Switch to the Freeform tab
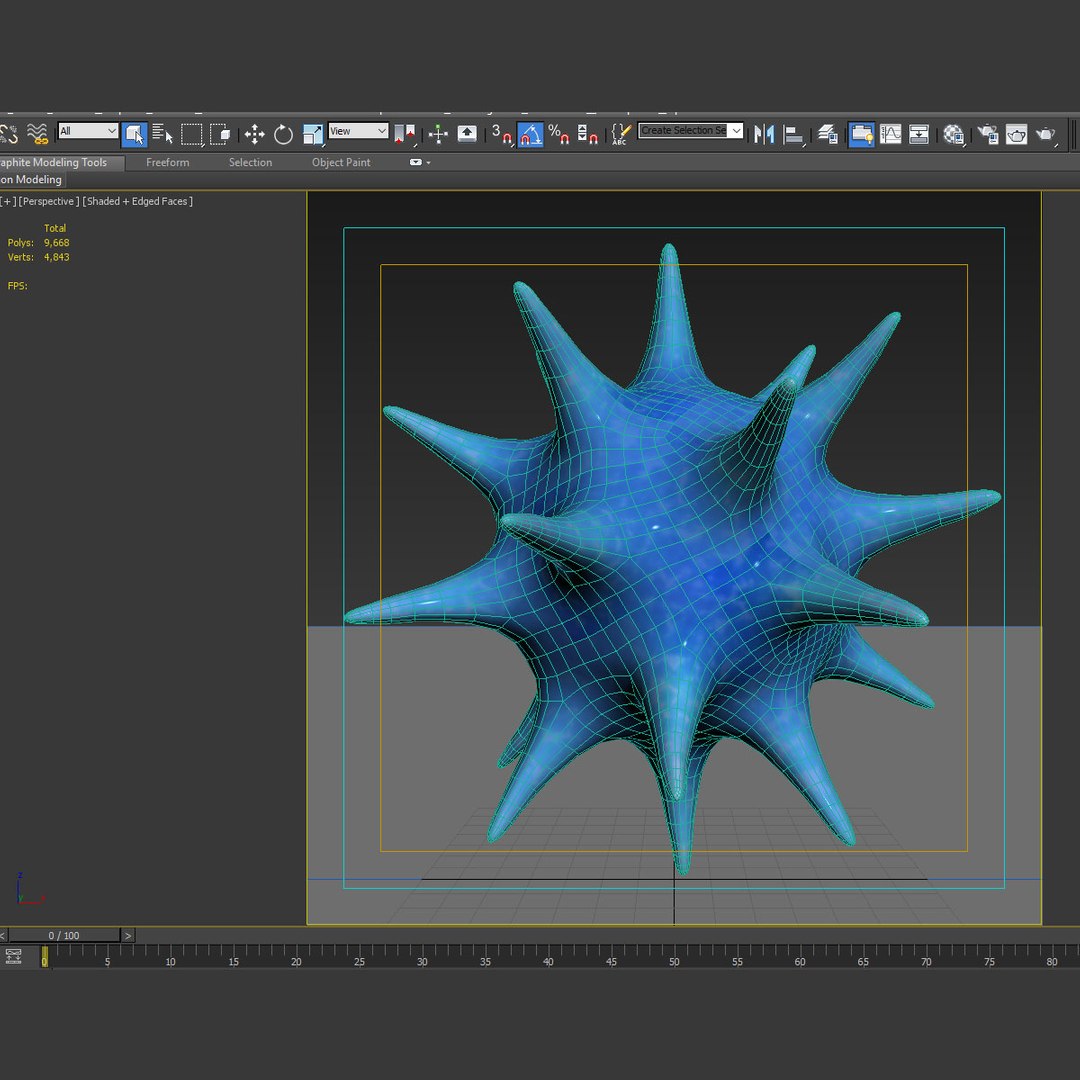Viewport: 1080px width, 1080px height. coord(167,163)
